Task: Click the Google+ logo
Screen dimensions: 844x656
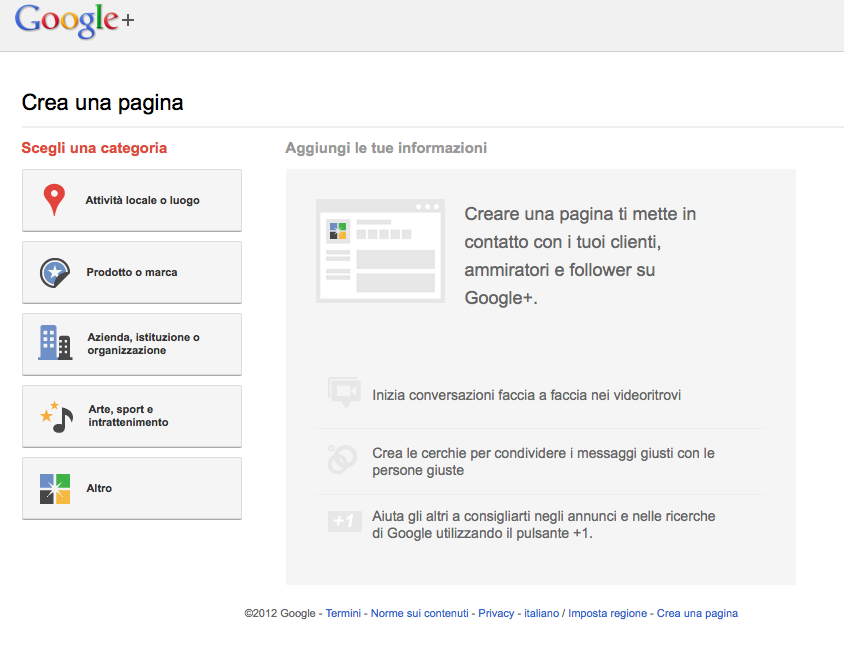Action: point(74,20)
